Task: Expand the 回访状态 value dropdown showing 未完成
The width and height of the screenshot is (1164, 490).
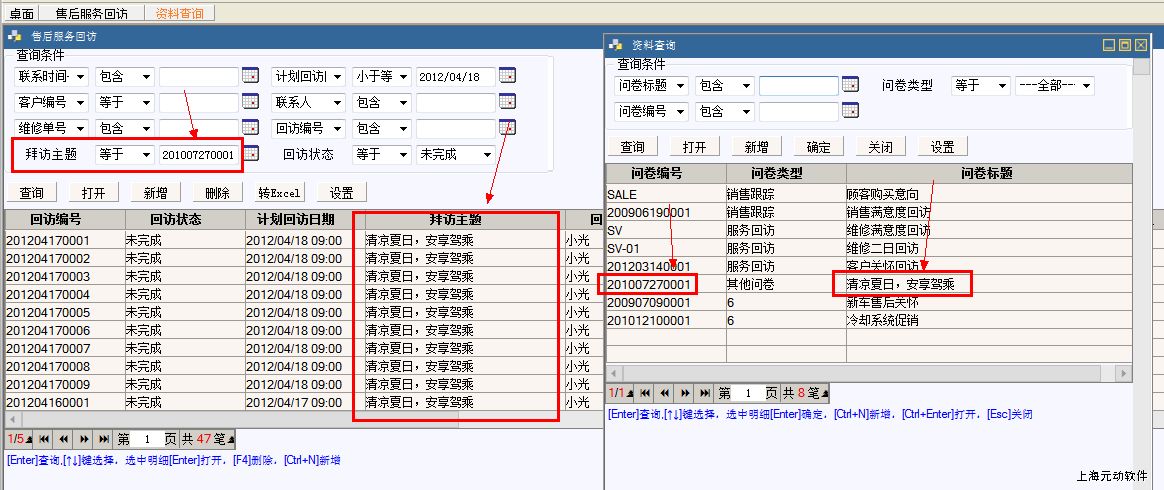Action: coord(487,155)
